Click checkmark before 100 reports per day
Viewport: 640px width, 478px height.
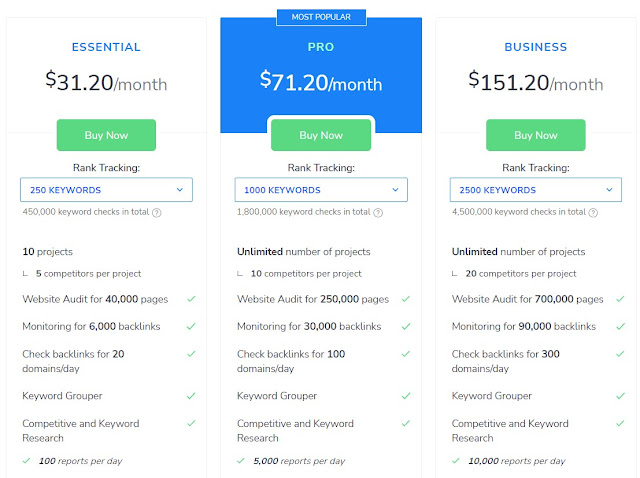[26, 460]
